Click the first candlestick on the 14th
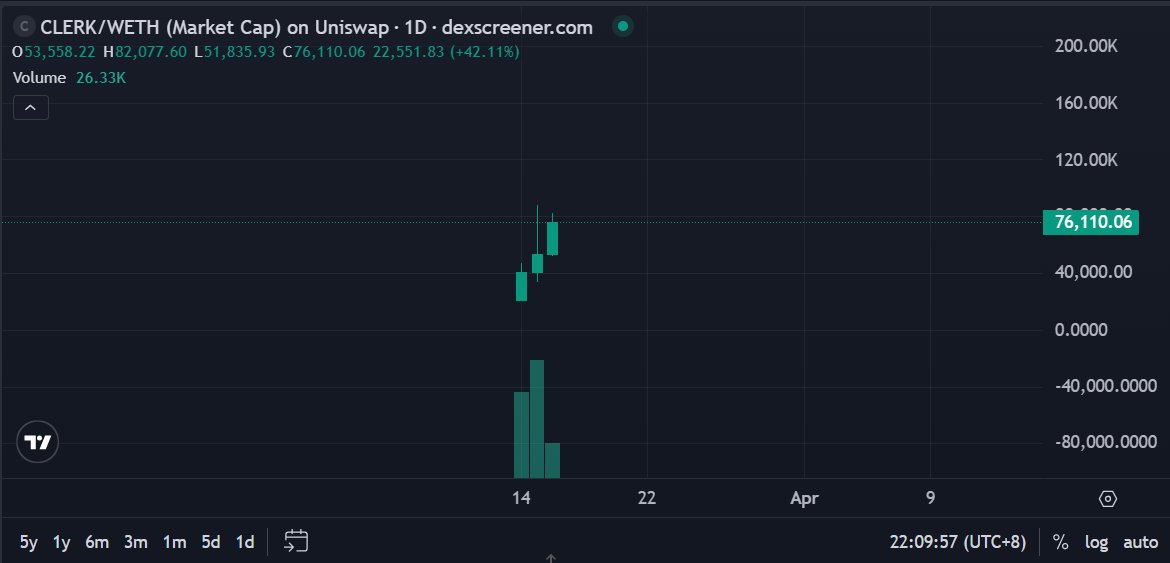 (x=522, y=286)
